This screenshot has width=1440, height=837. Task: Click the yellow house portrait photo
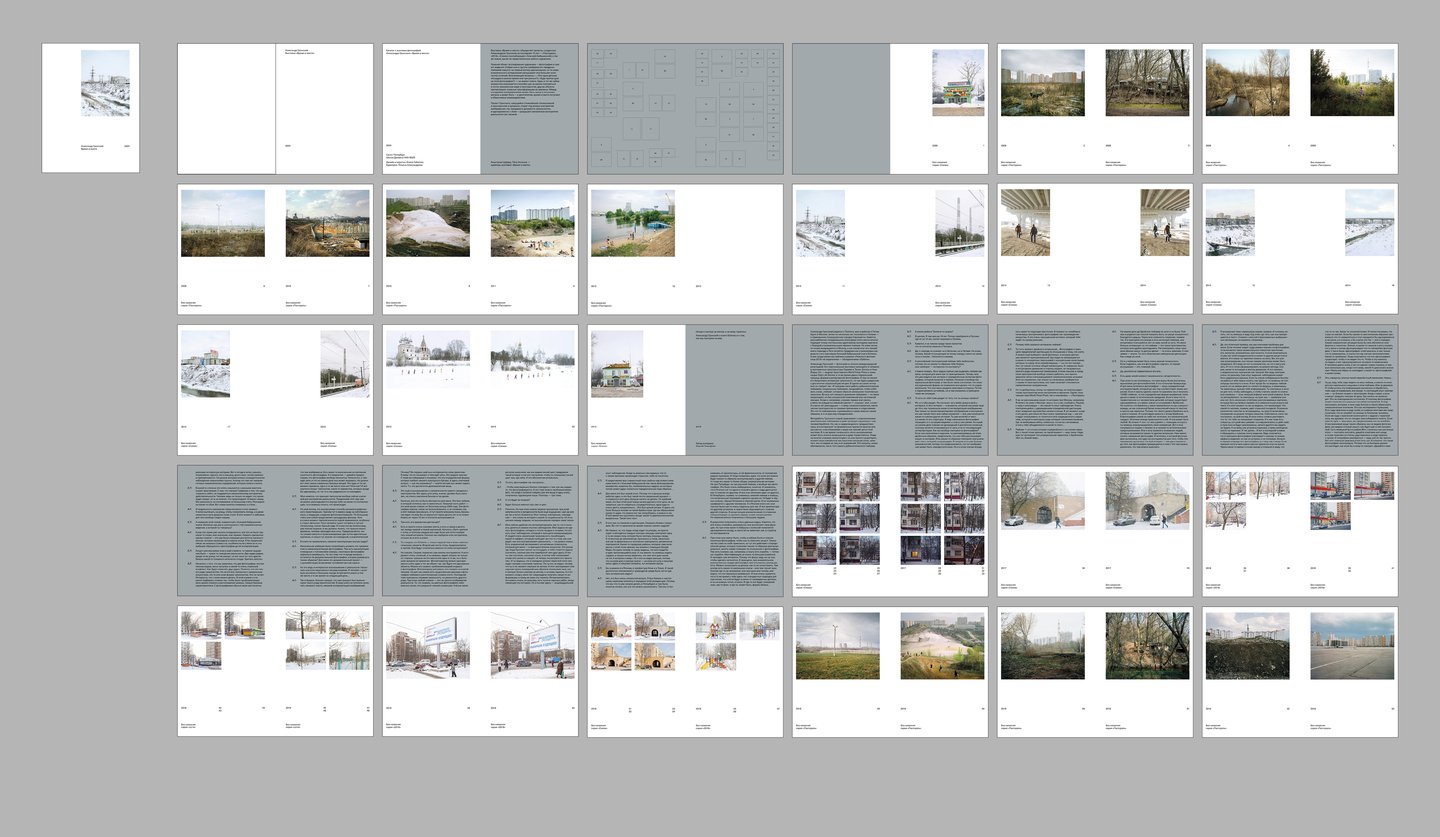pyautogui.click(x=617, y=365)
